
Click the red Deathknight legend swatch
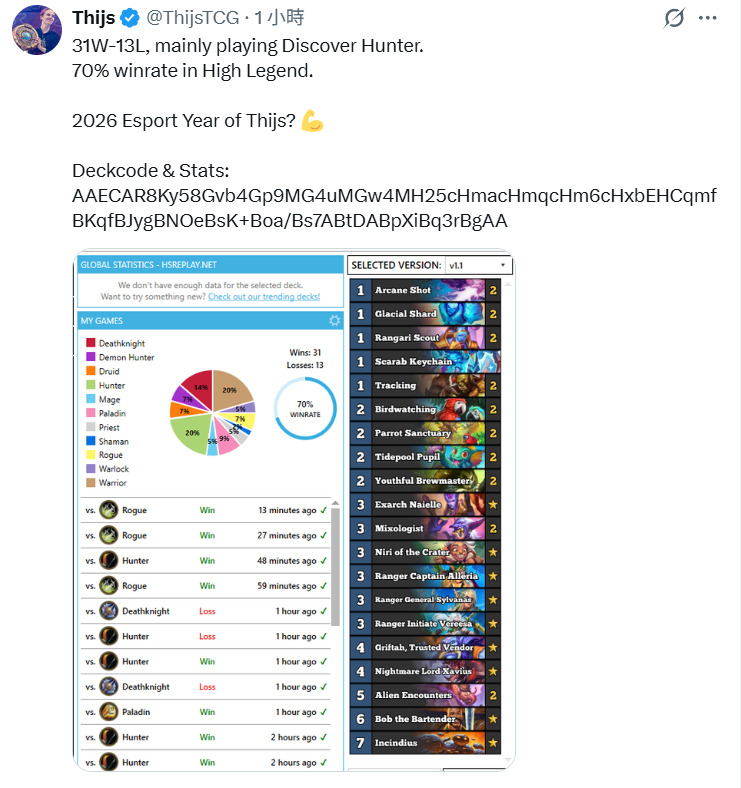[x=91, y=343]
